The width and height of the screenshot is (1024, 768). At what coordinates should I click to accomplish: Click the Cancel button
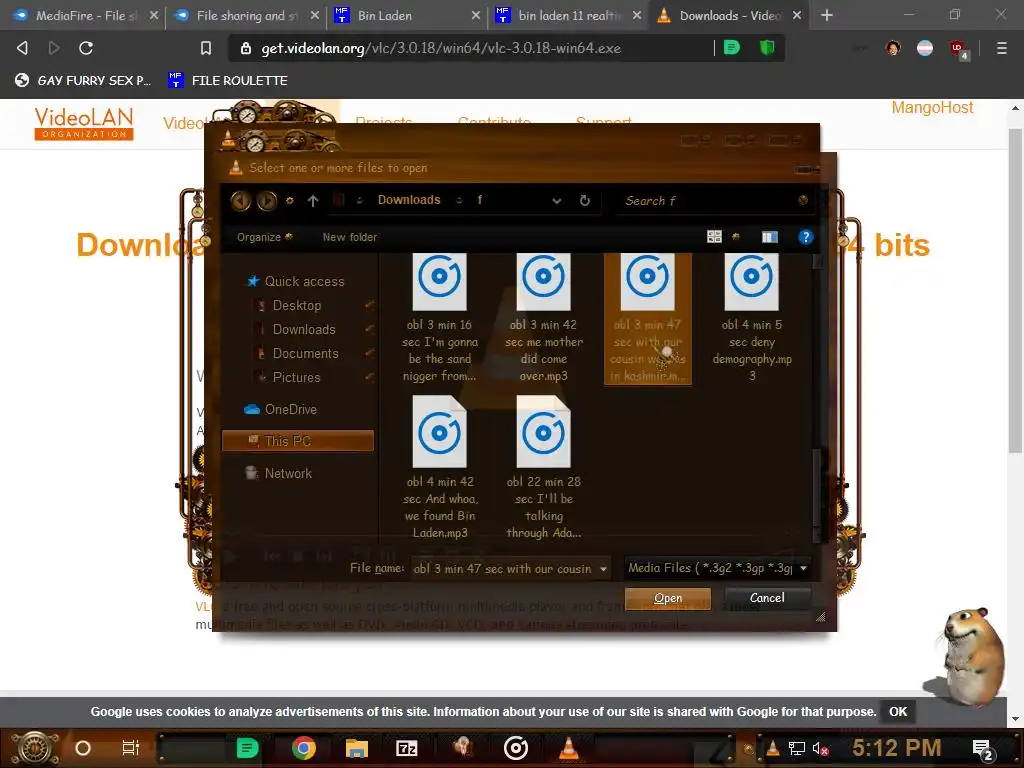click(767, 598)
